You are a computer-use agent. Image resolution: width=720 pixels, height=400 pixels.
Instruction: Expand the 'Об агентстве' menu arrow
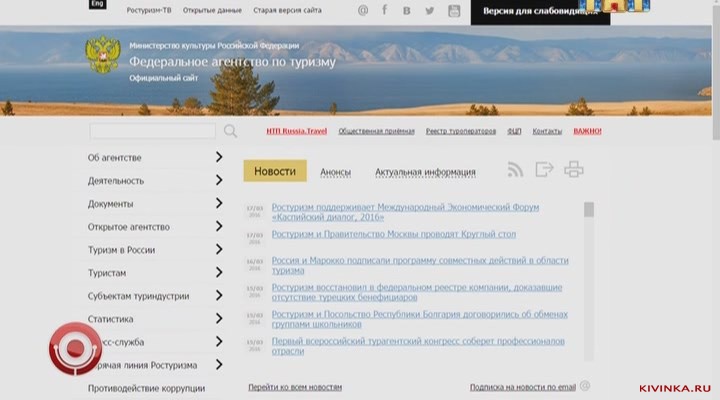[x=218, y=157]
